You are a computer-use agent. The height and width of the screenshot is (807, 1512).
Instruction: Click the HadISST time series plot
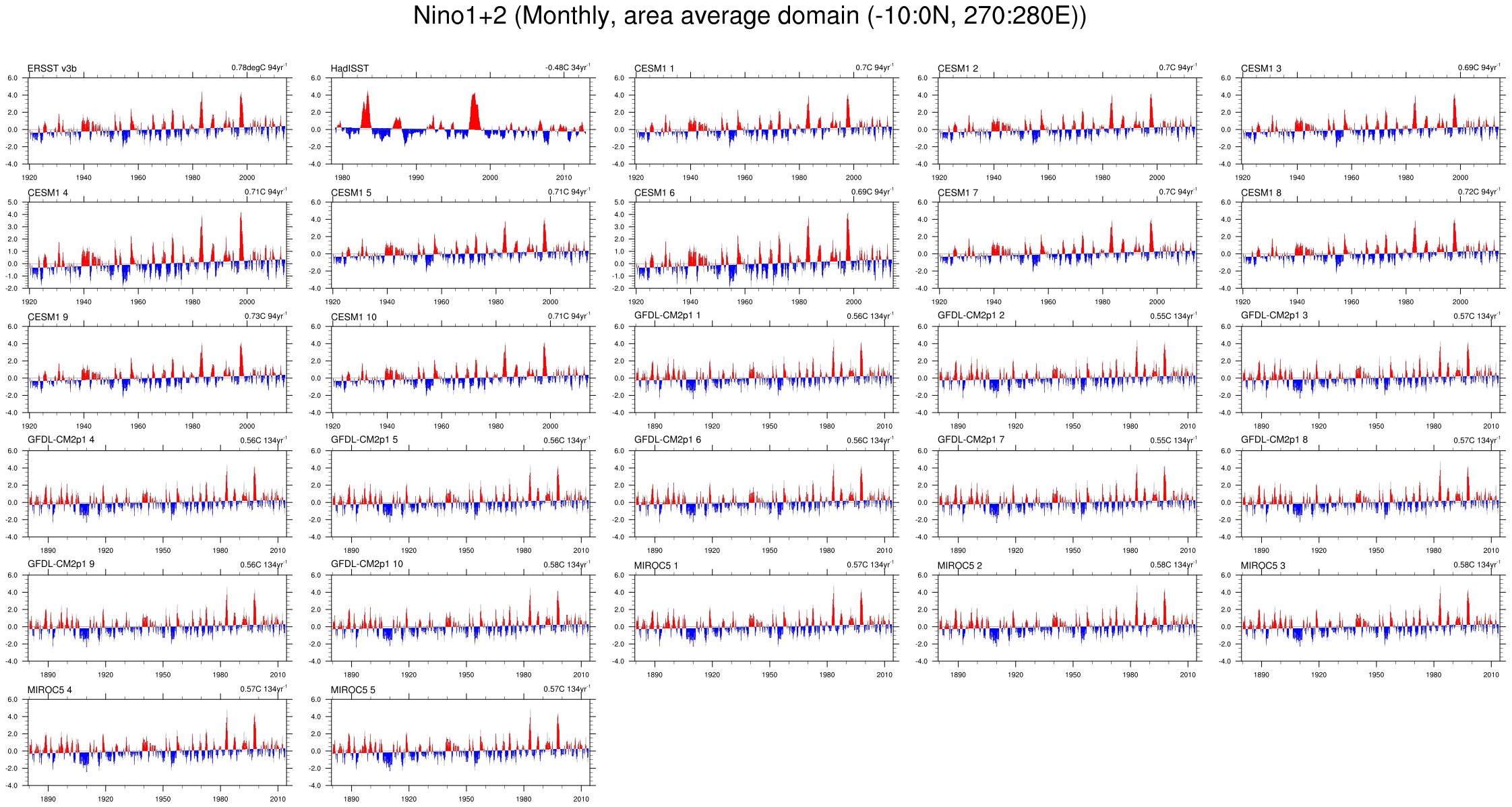coord(462,121)
